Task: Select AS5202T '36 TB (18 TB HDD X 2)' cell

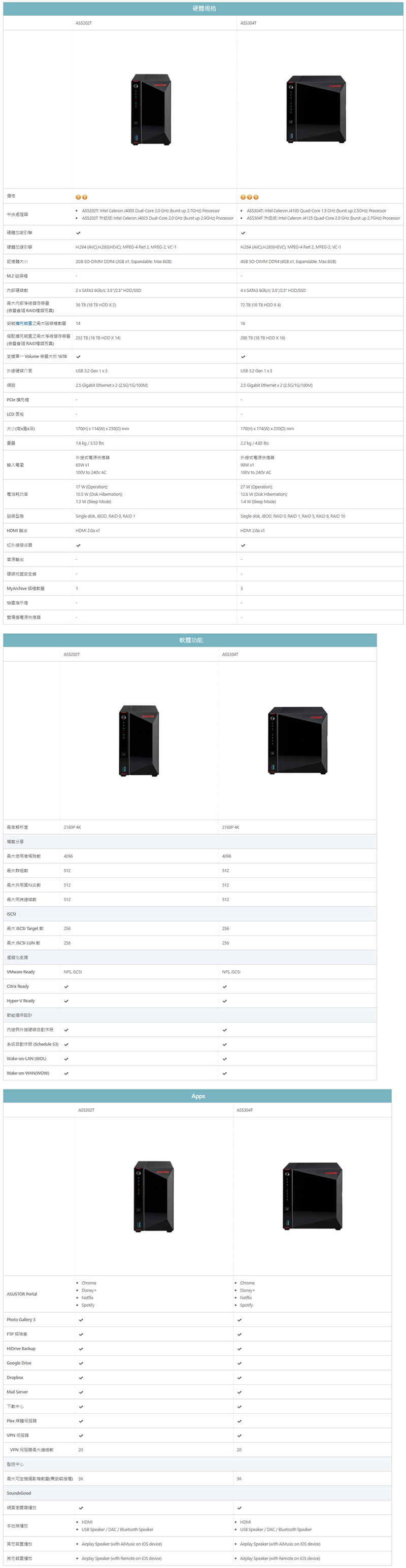Action: (95, 305)
